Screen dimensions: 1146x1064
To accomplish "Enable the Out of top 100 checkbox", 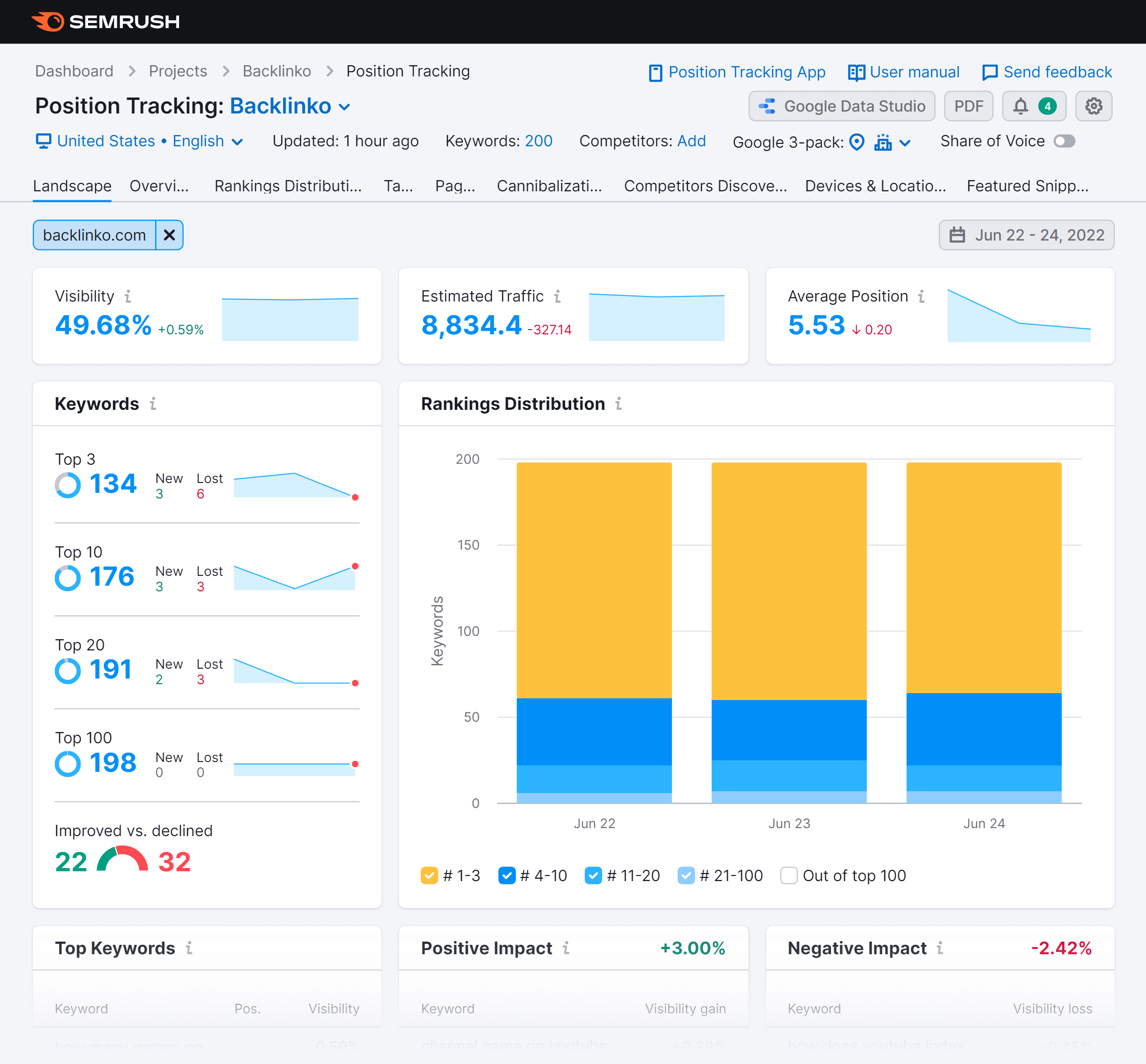I will point(789,876).
